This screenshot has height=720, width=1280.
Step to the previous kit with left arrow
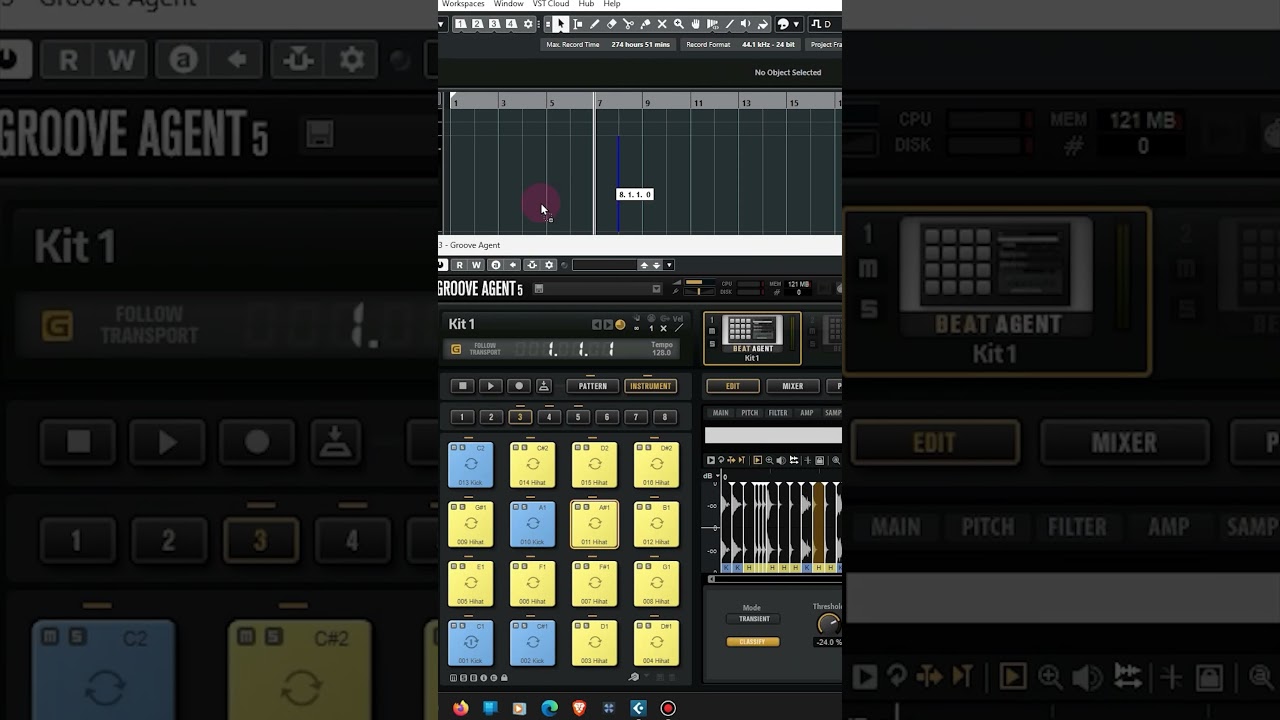tap(597, 325)
